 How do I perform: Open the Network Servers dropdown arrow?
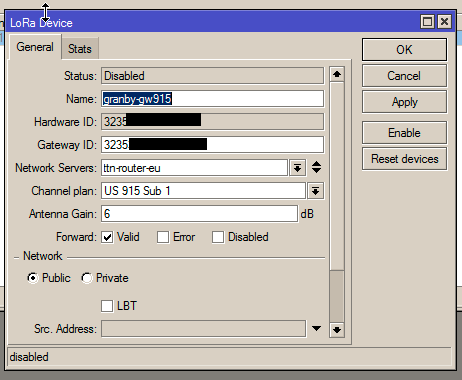click(298, 168)
